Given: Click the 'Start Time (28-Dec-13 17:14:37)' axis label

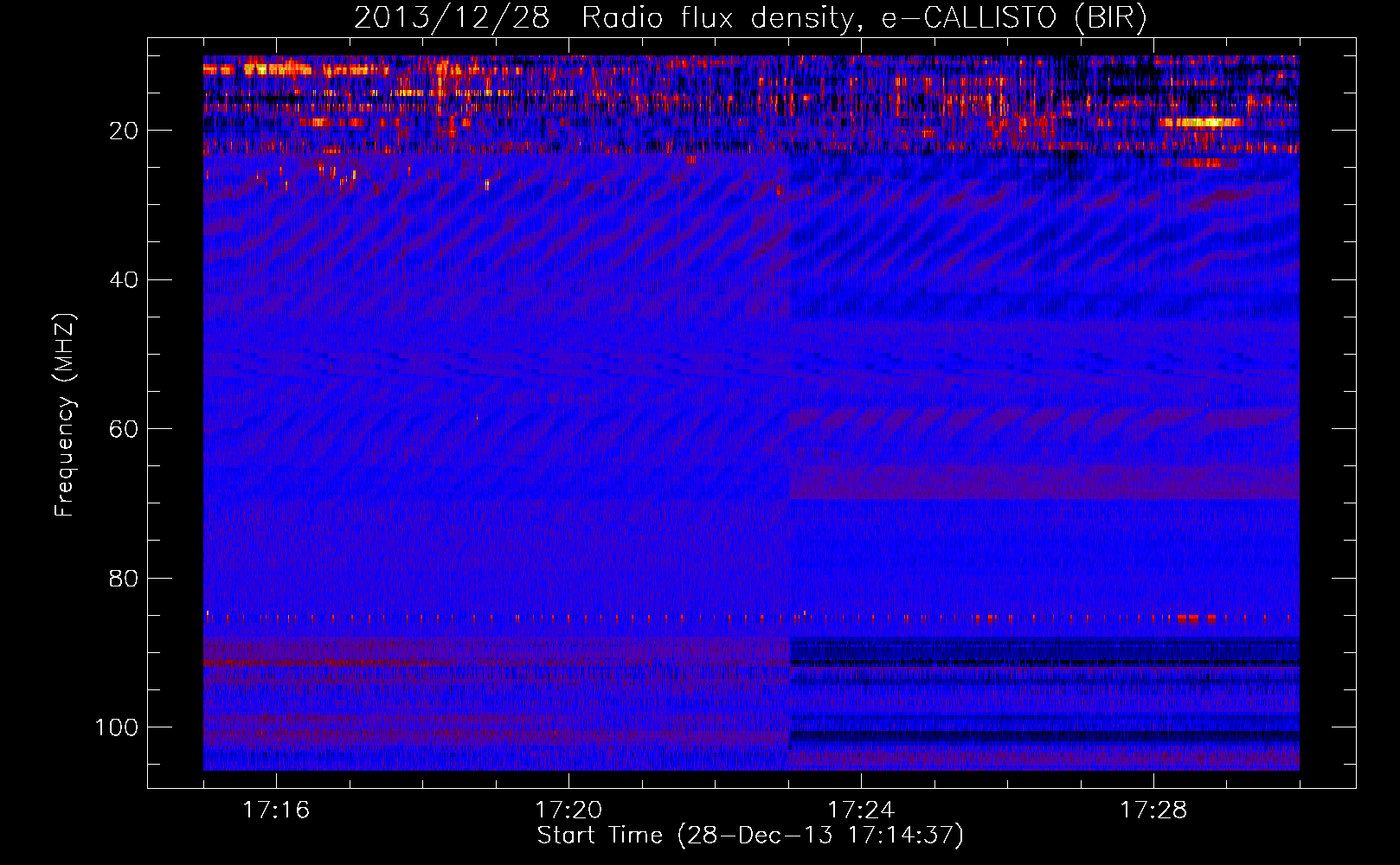Looking at the screenshot, I should coord(750,836).
